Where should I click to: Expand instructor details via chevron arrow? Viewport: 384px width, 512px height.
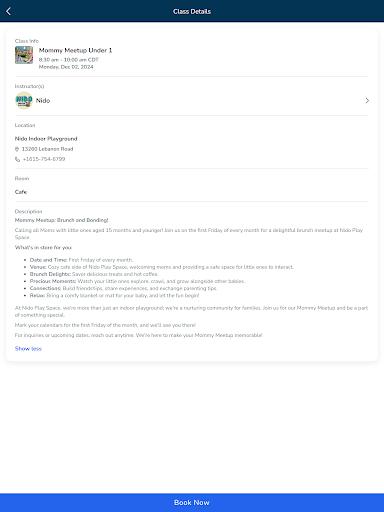click(367, 100)
